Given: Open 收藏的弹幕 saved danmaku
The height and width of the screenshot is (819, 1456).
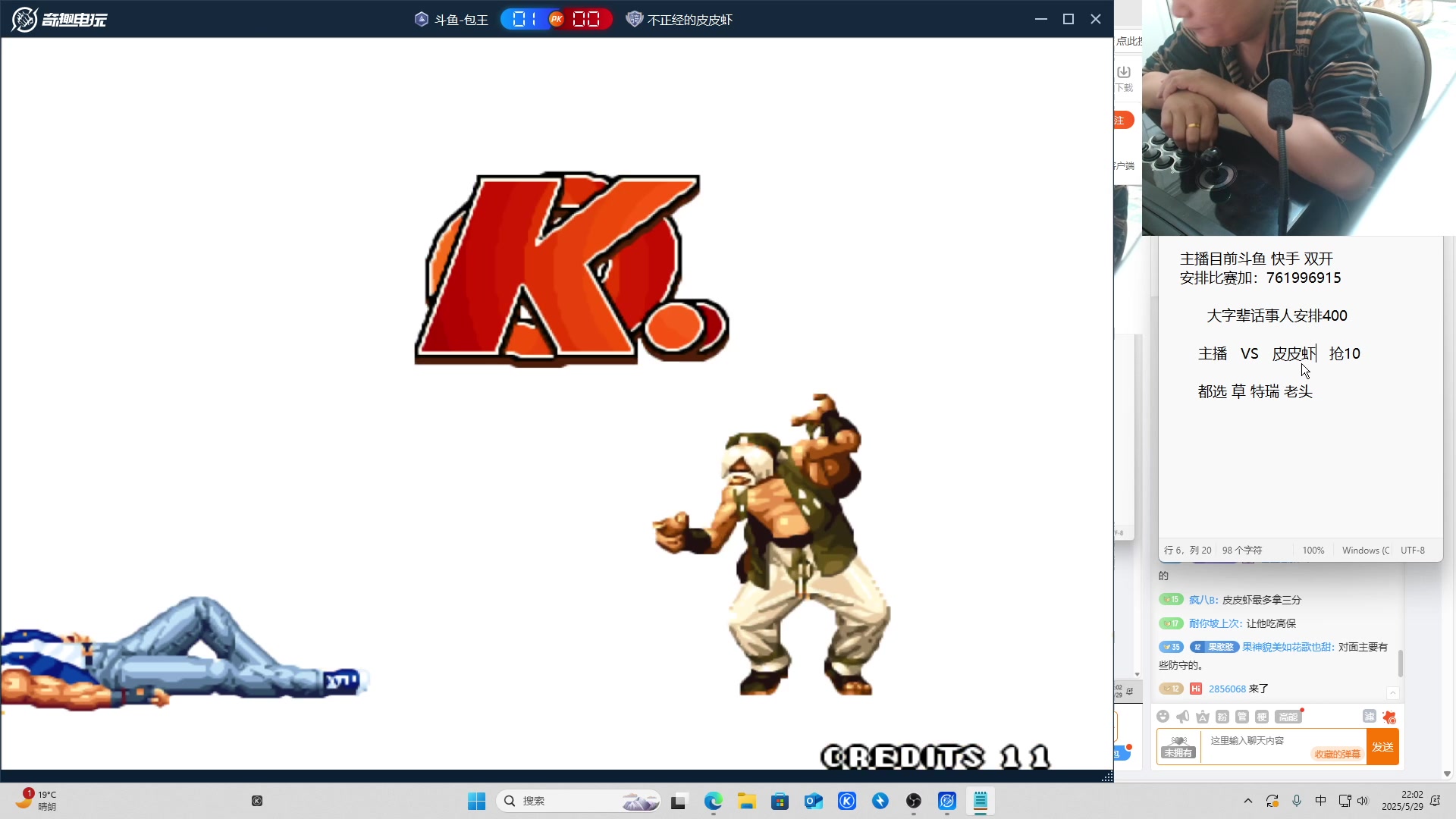Looking at the screenshot, I should tap(1337, 754).
